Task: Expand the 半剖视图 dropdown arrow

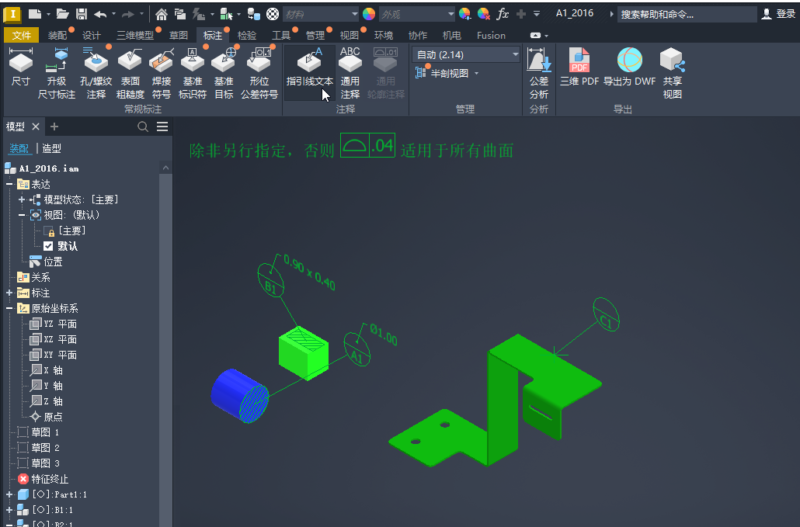Action: pos(477,73)
